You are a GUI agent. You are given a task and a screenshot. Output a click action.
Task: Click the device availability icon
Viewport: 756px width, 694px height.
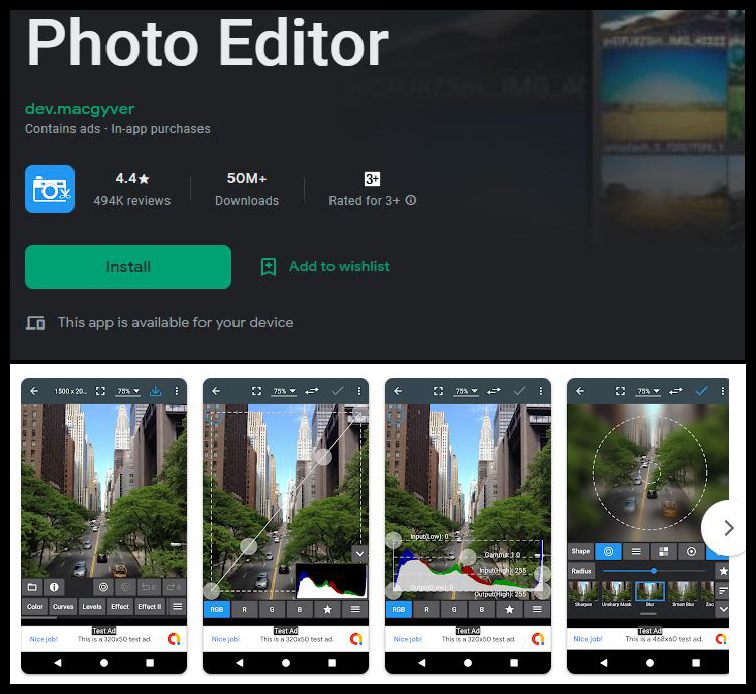pos(35,323)
